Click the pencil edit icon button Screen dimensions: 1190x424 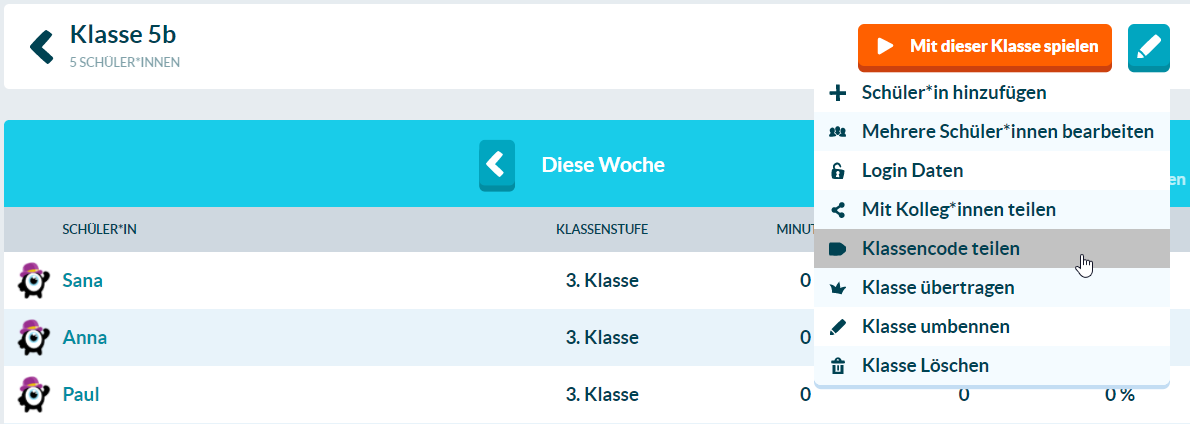pos(1148,48)
